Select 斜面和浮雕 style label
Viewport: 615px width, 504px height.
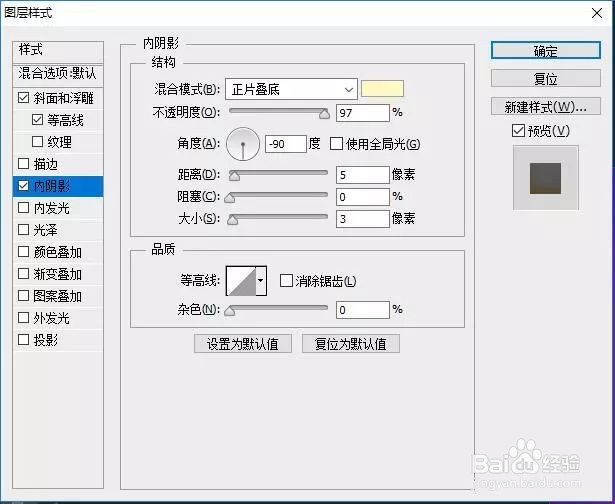[63, 98]
